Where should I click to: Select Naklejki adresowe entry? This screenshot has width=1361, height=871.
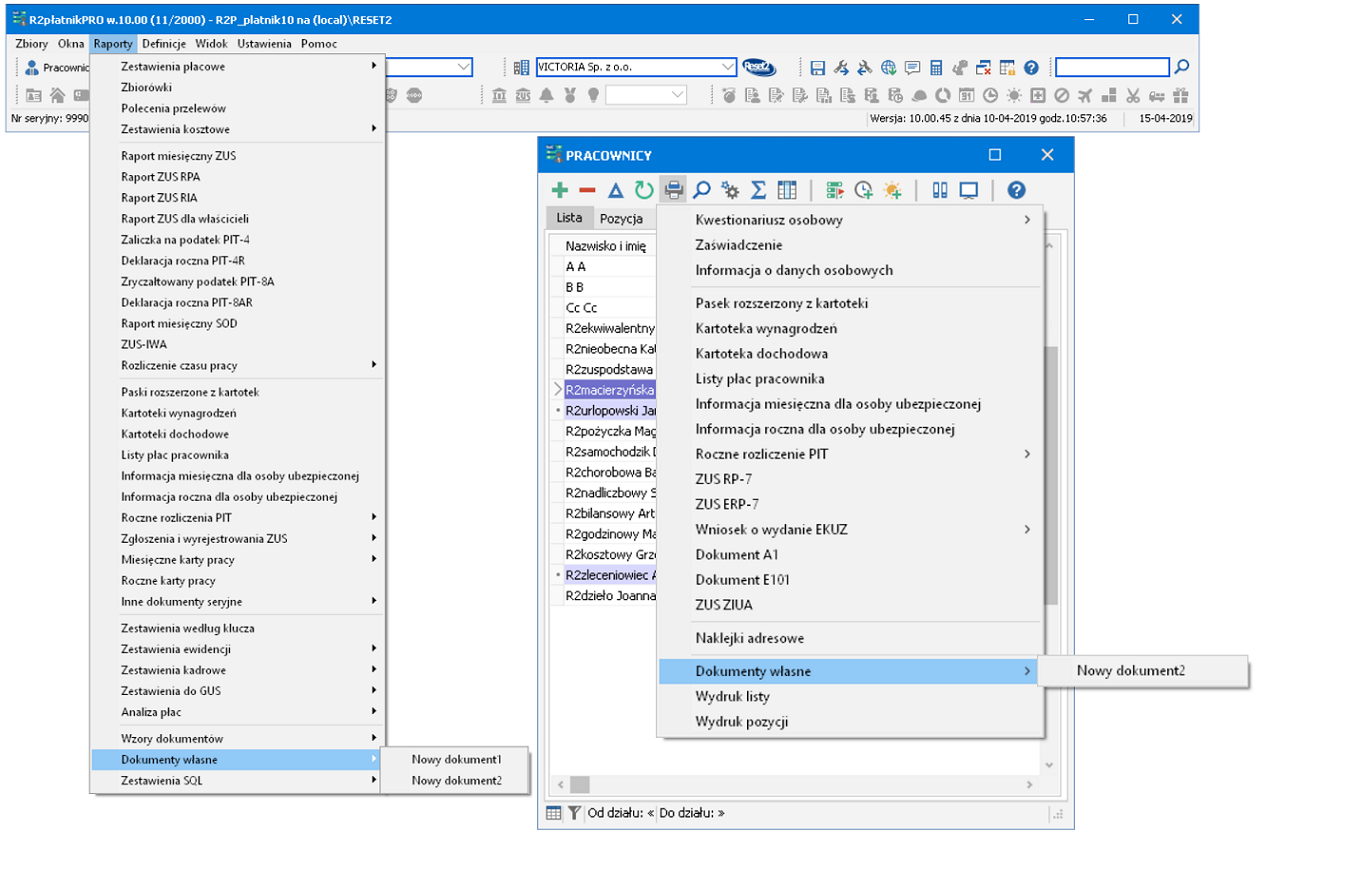pyautogui.click(x=850, y=638)
